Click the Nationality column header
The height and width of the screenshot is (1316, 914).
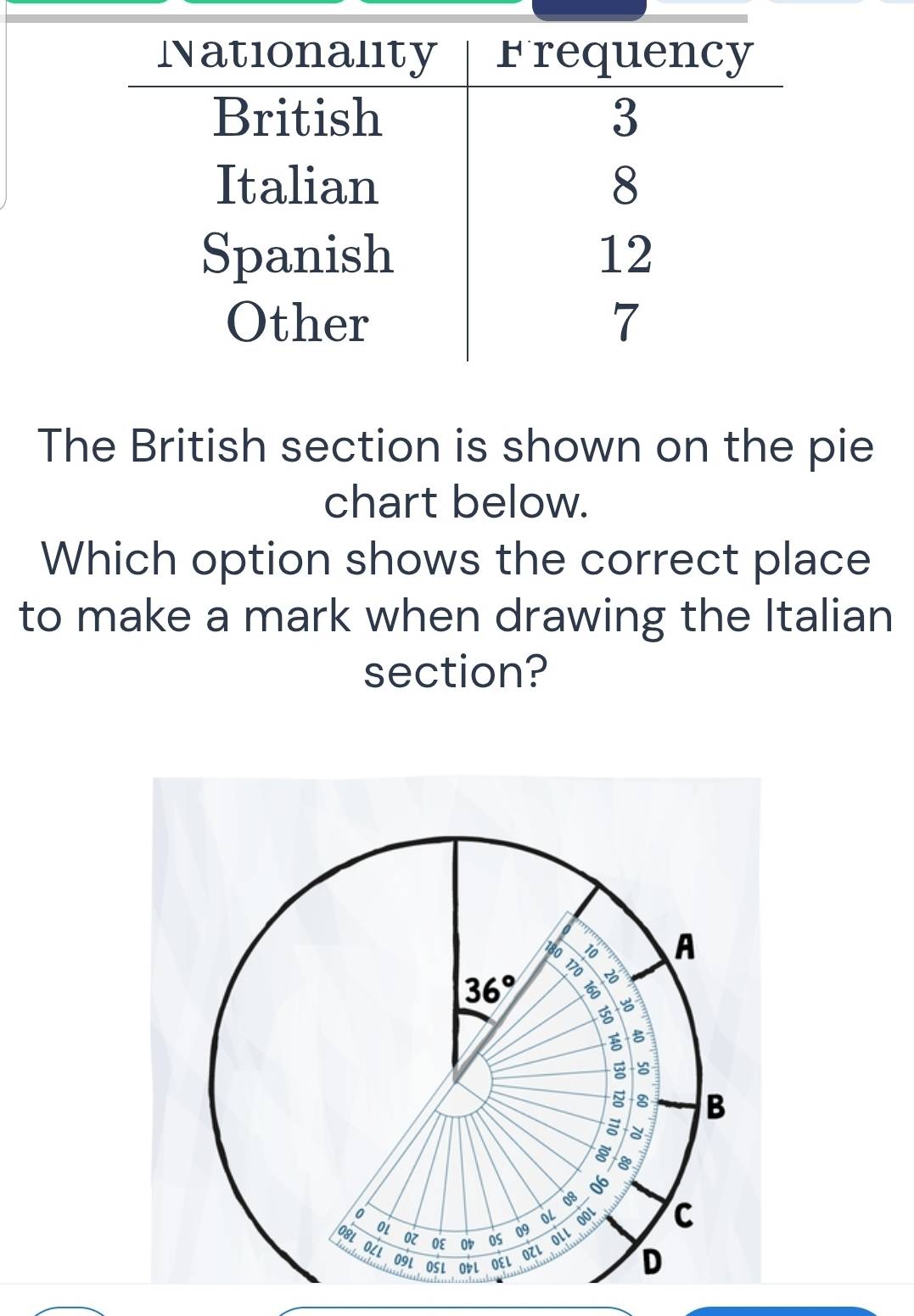297,53
